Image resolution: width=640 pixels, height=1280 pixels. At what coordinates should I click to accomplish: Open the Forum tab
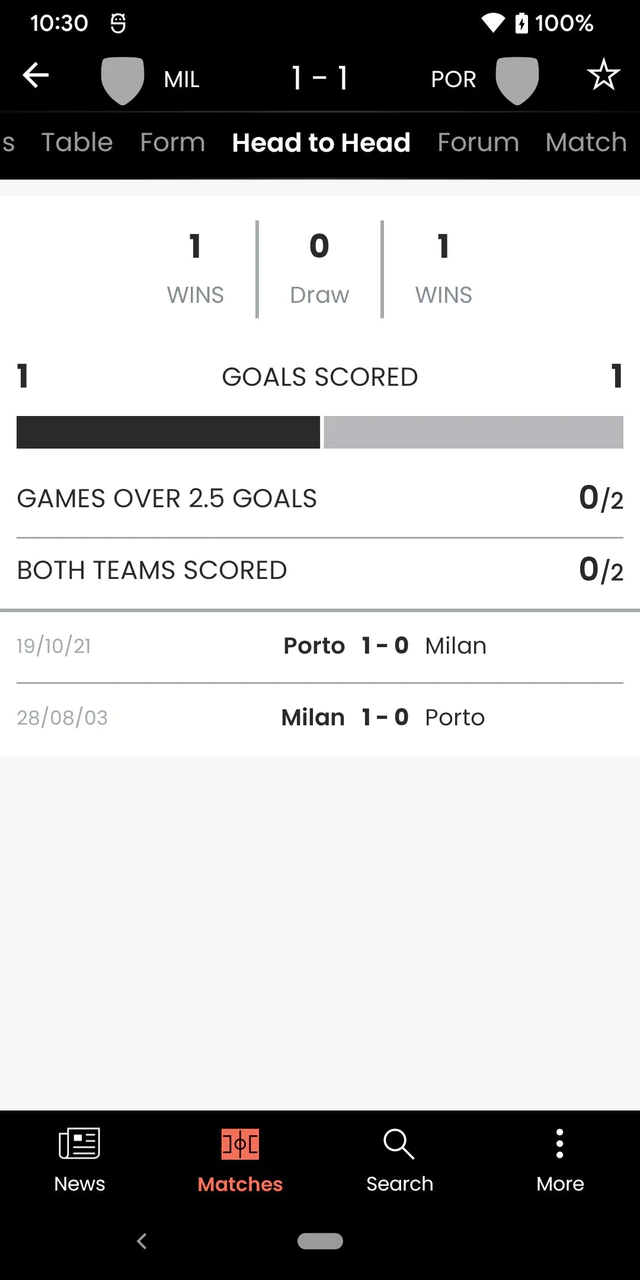pyautogui.click(x=478, y=142)
